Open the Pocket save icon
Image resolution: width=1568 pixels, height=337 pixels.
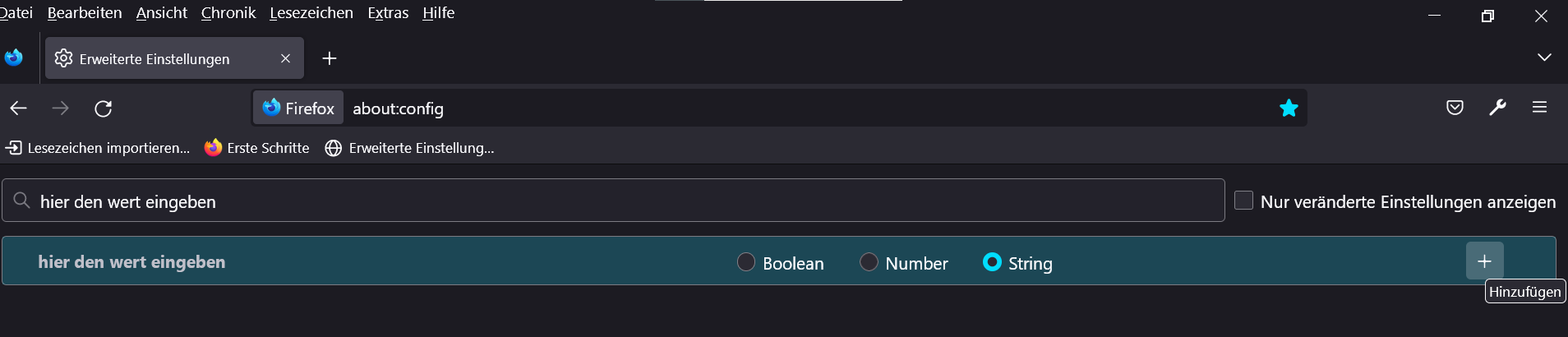1455,108
